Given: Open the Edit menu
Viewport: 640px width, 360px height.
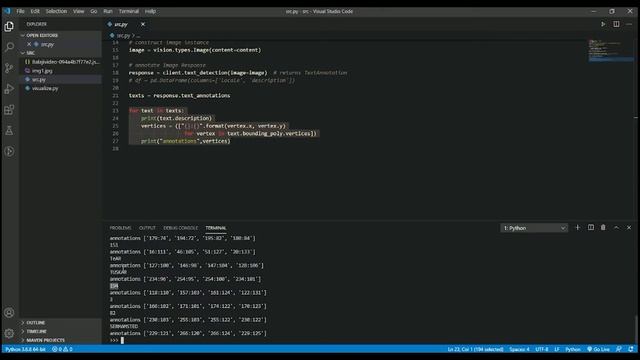Looking at the screenshot, I should [35, 11].
